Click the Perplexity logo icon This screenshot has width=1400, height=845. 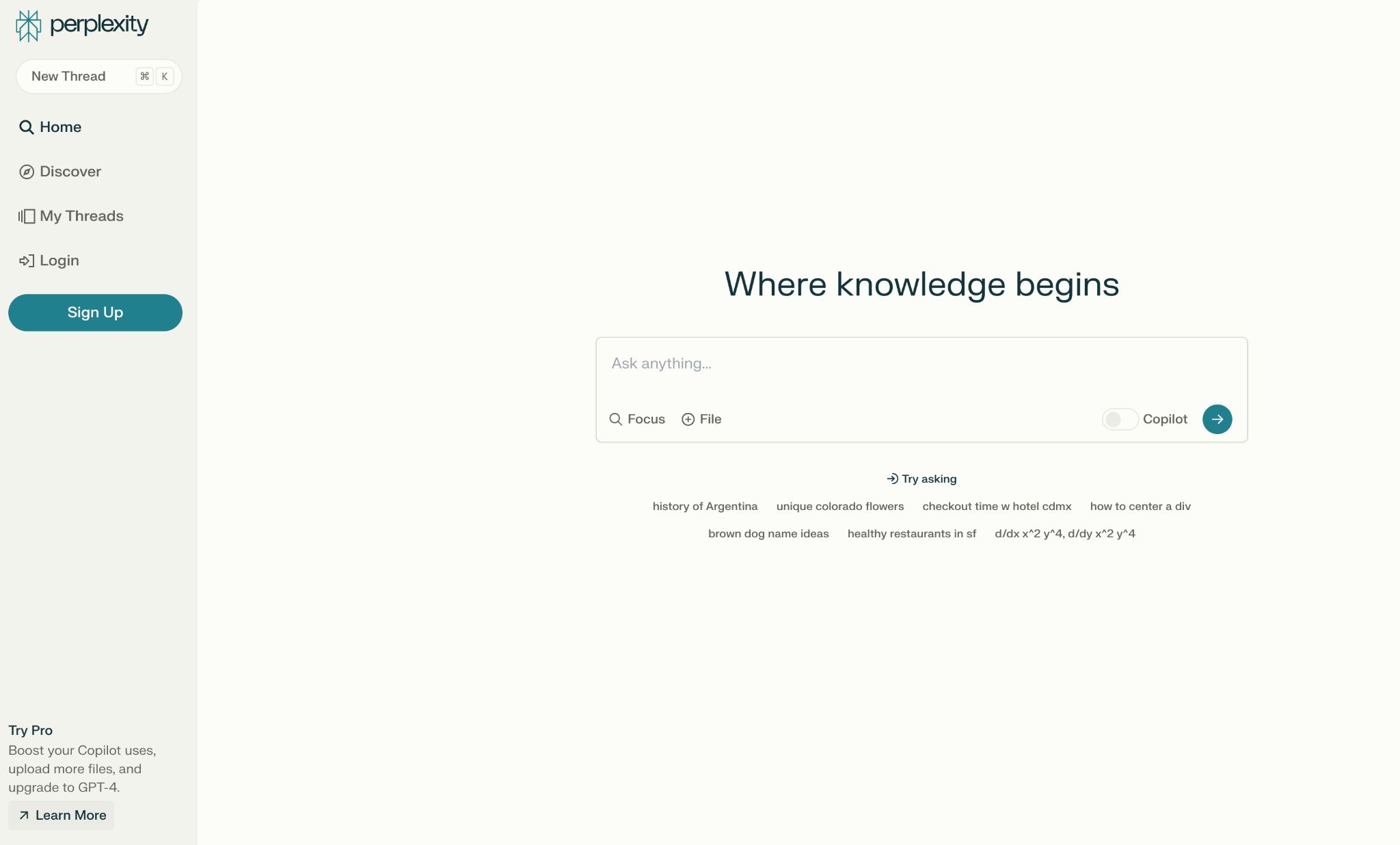27,25
